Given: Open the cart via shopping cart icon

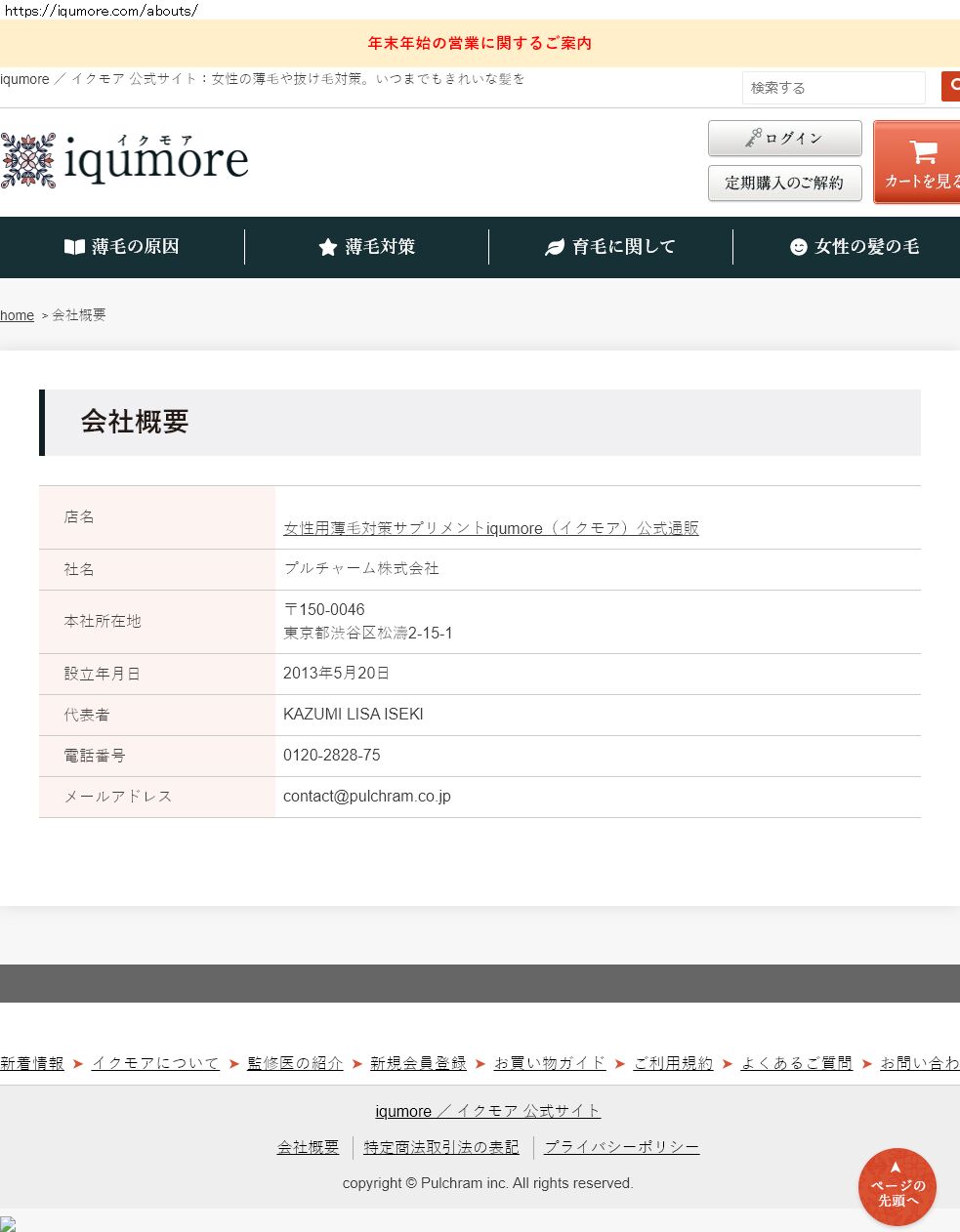Looking at the screenshot, I should 922,152.
